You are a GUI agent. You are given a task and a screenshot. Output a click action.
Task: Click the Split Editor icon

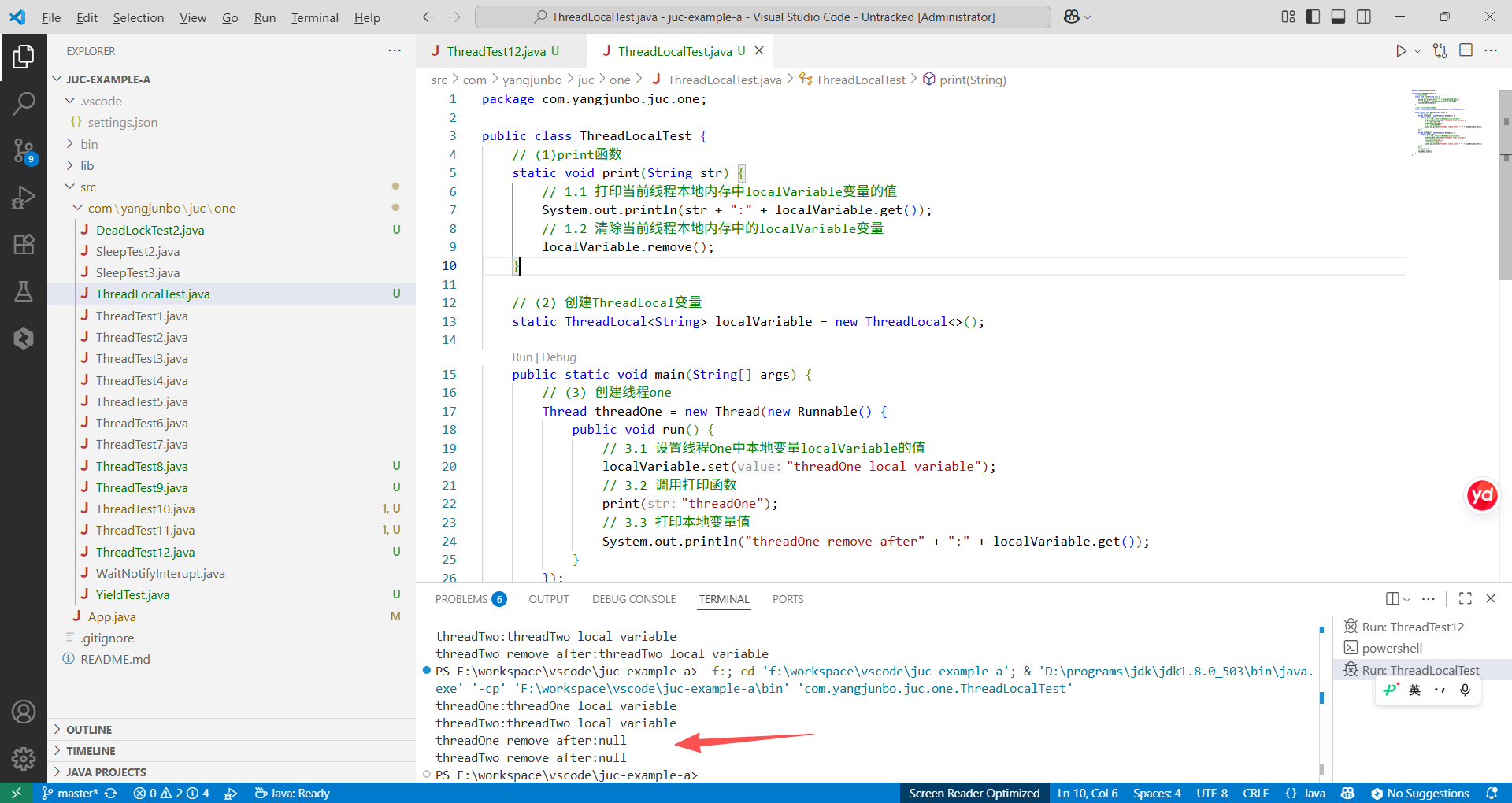(x=1466, y=51)
